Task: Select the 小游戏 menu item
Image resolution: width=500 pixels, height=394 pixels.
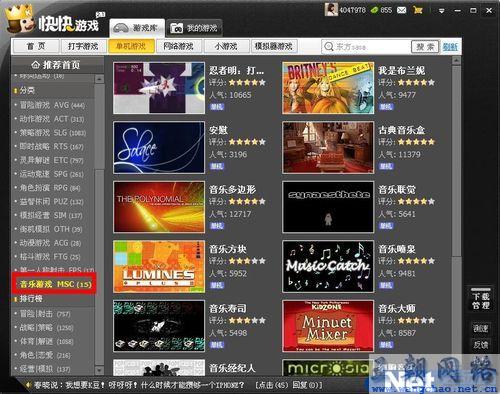Action: (x=226, y=46)
